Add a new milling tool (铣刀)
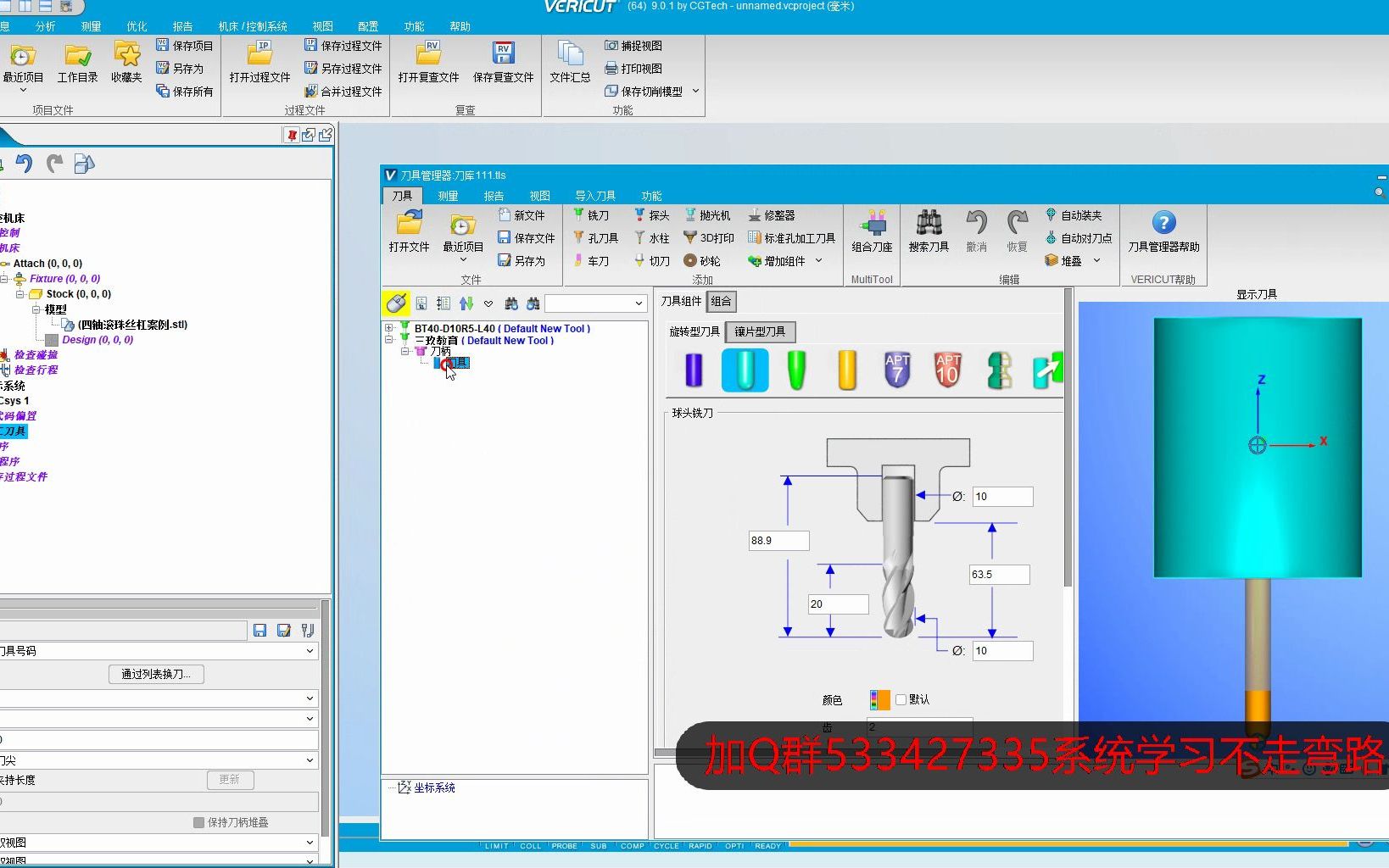This screenshot has height=868, width=1389. [x=591, y=215]
